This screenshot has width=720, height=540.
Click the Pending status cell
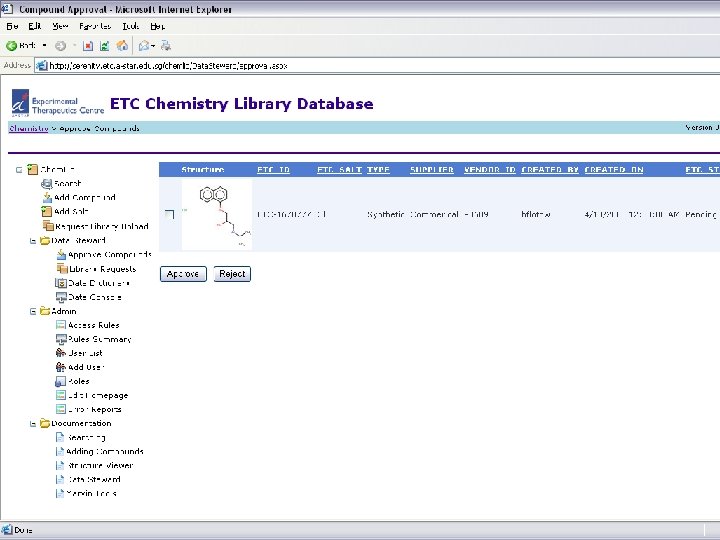701,214
